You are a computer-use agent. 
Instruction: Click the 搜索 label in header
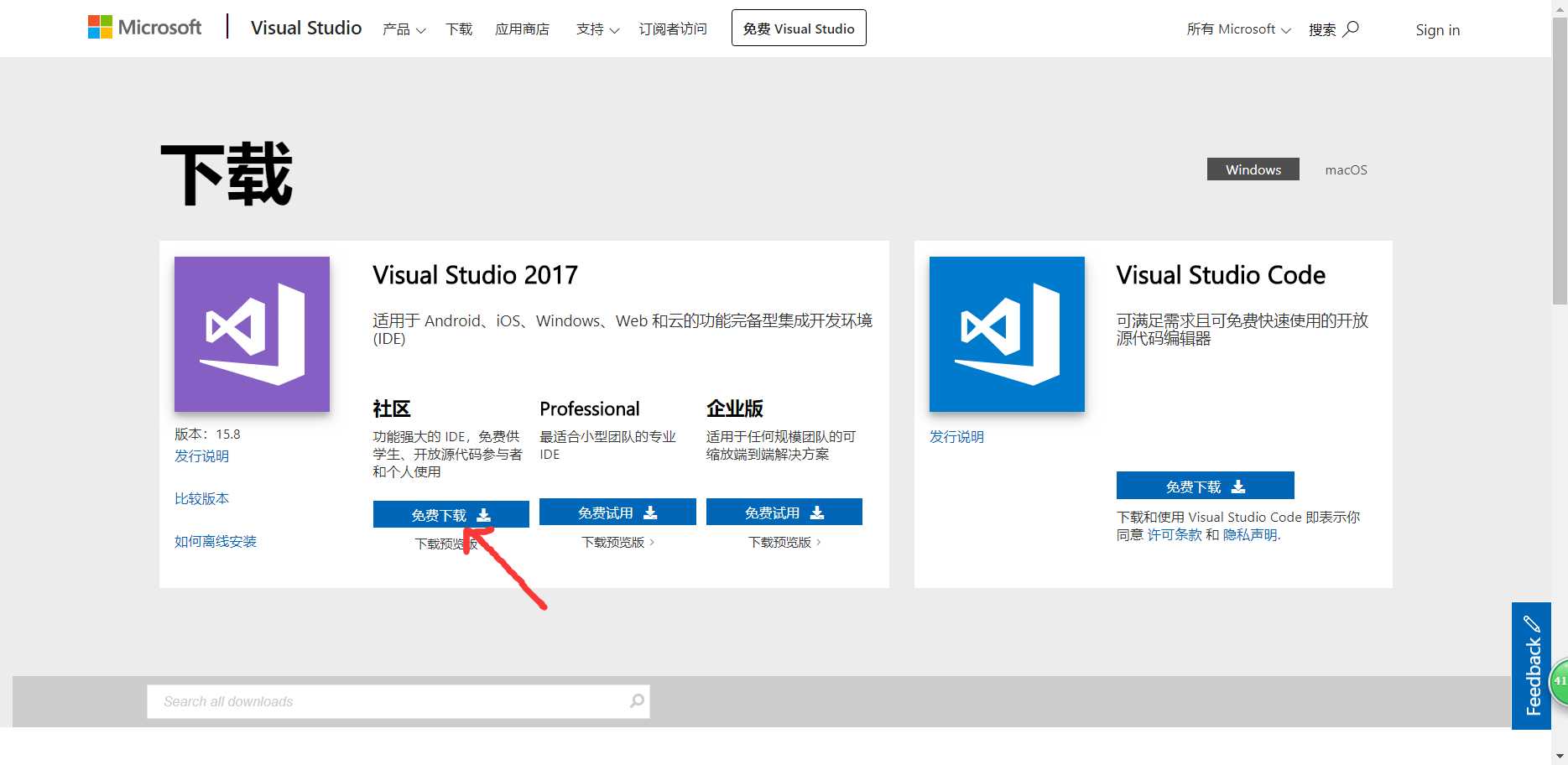(x=1322, y=29)
